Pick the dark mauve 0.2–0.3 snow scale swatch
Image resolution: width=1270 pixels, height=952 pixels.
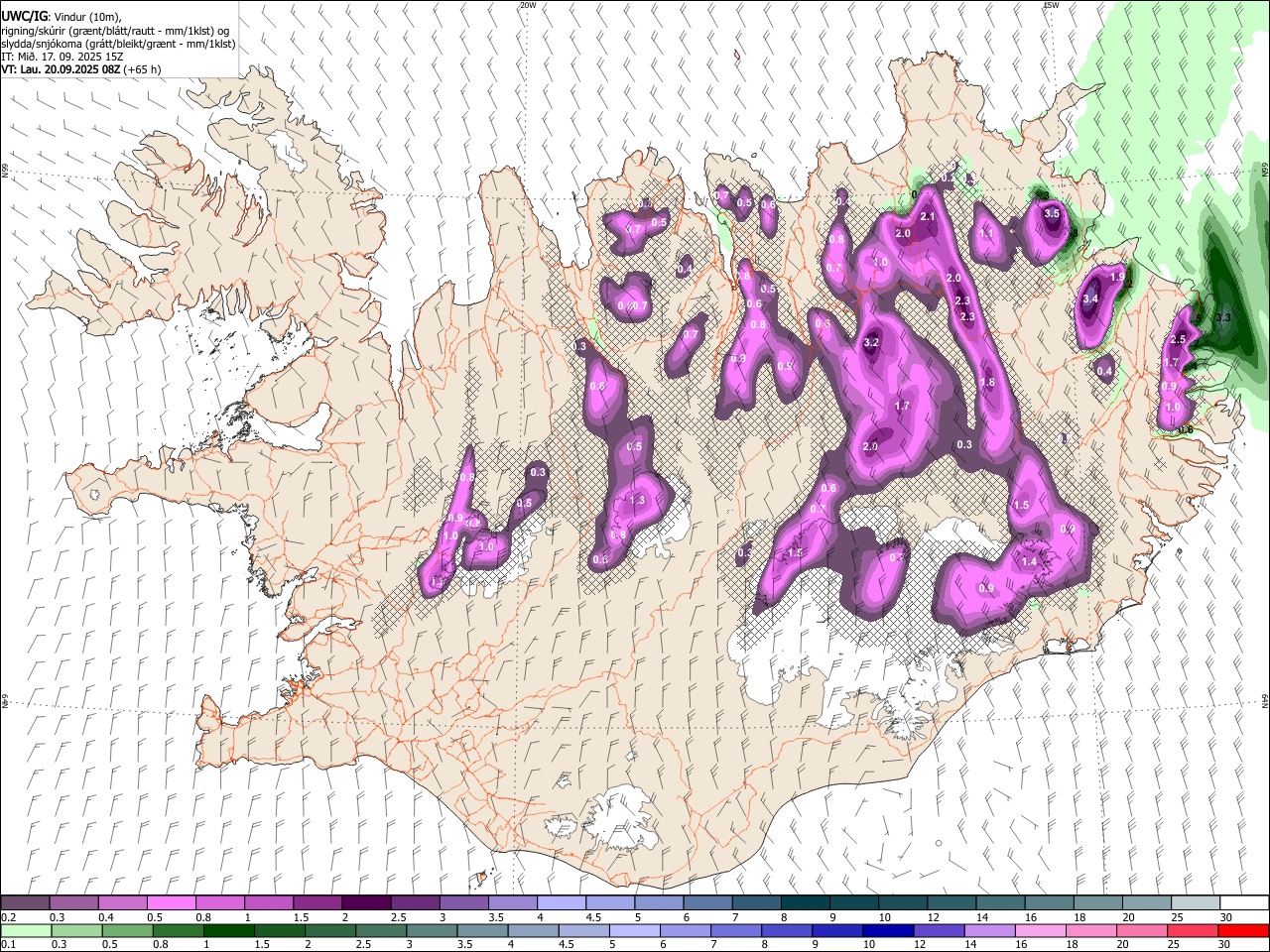[x=25, y=902]
